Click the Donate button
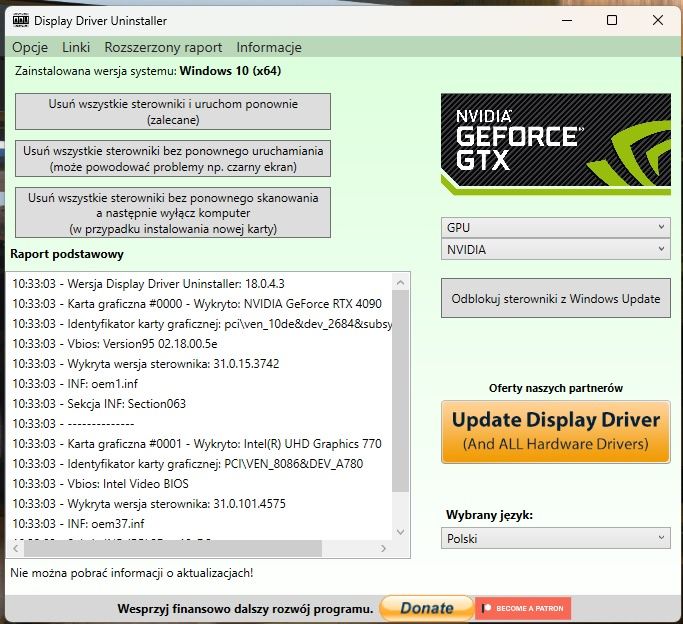The image size is (683, 624). point(426,608)
